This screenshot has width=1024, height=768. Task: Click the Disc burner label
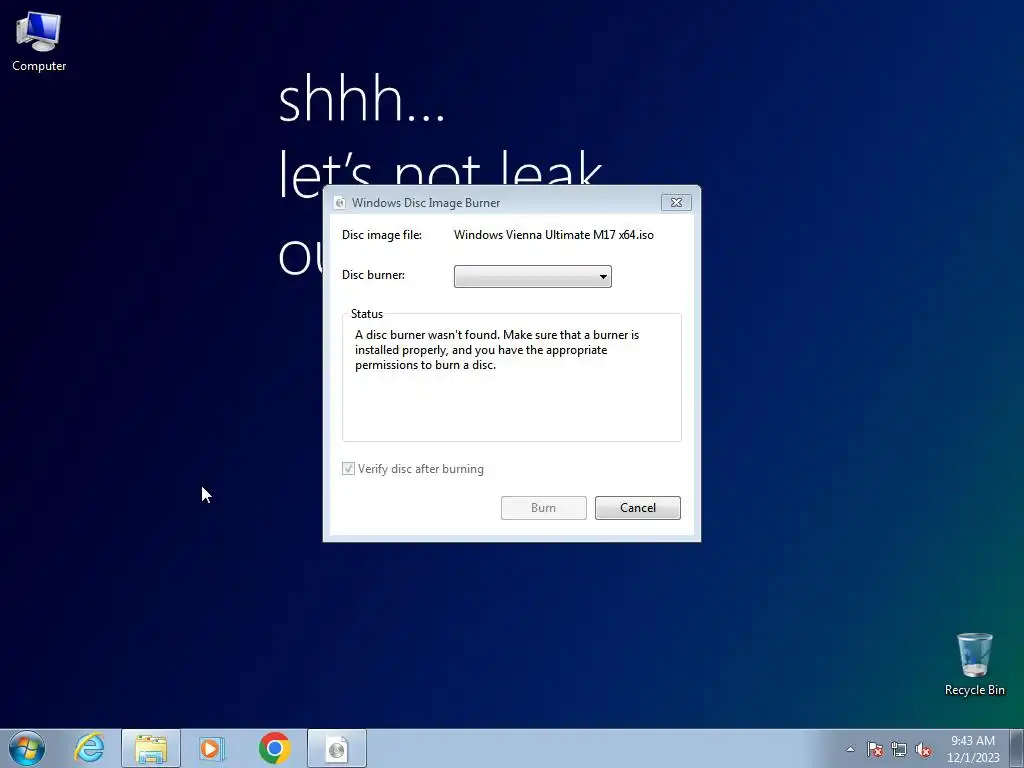374,274
